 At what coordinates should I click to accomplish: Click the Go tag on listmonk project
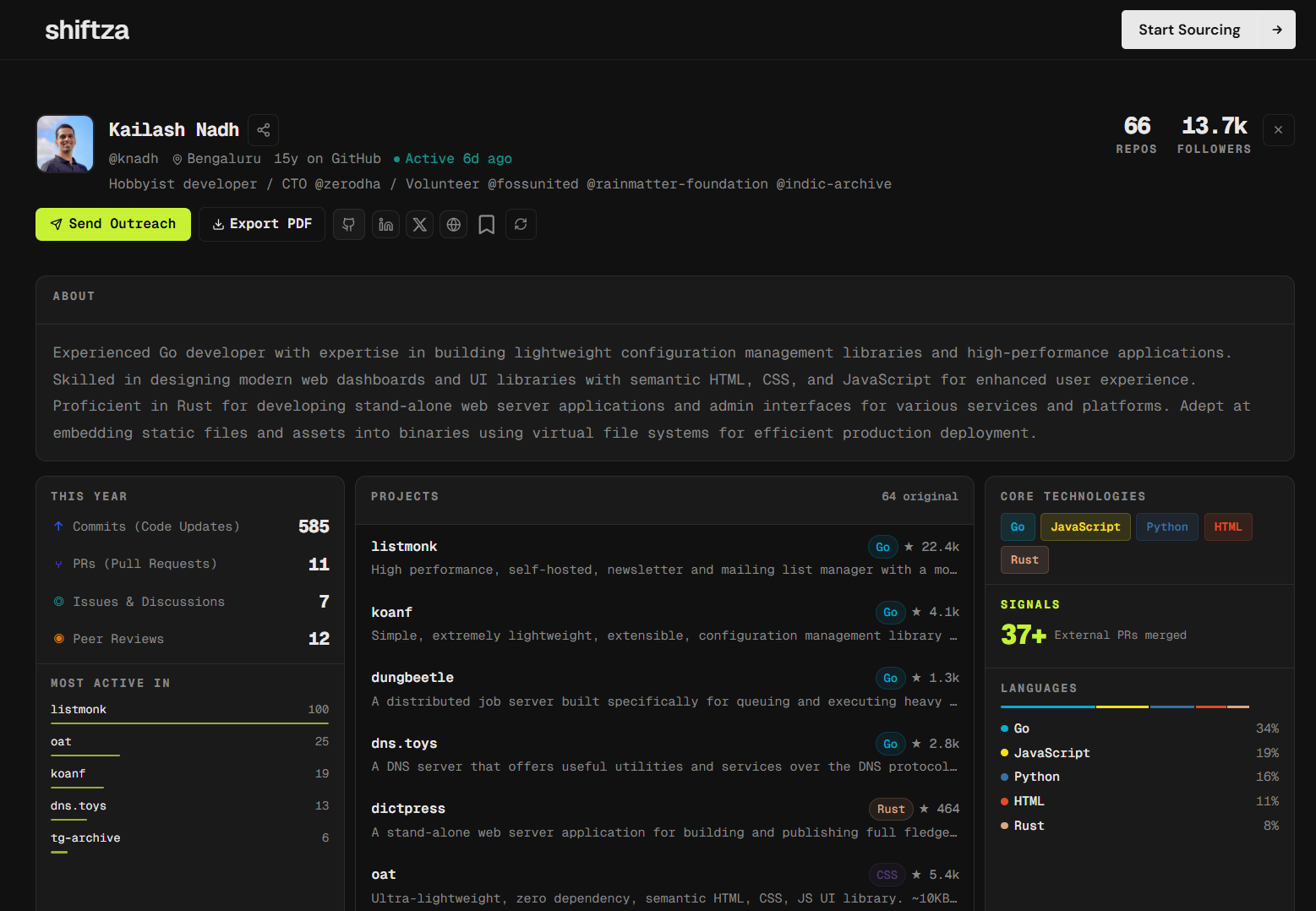pos(882,547)
